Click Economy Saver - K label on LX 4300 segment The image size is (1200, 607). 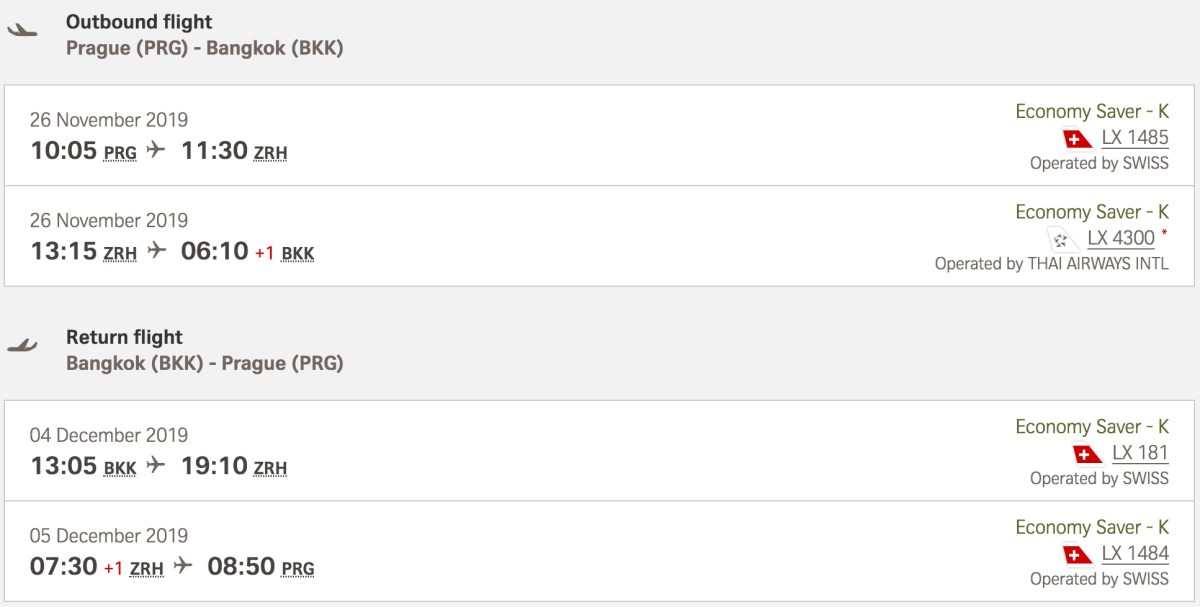tap(1092, 212)
